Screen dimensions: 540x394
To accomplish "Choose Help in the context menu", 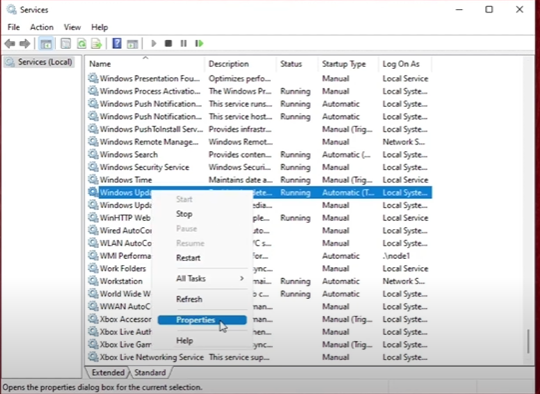I will coord(202,341).
